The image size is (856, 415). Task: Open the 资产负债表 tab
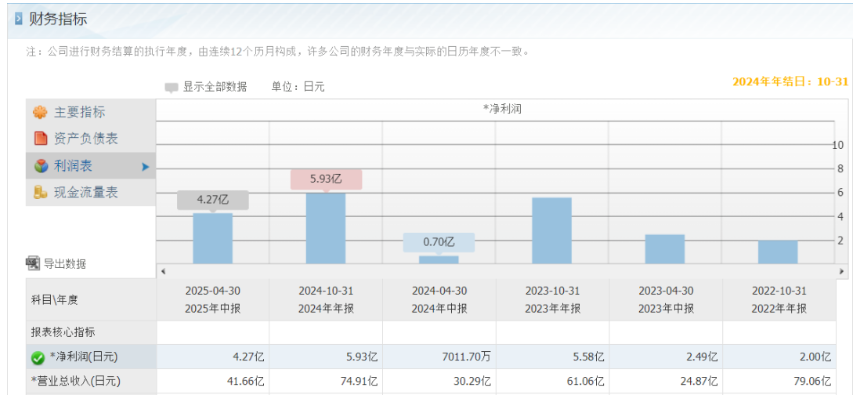pos(91,139)
